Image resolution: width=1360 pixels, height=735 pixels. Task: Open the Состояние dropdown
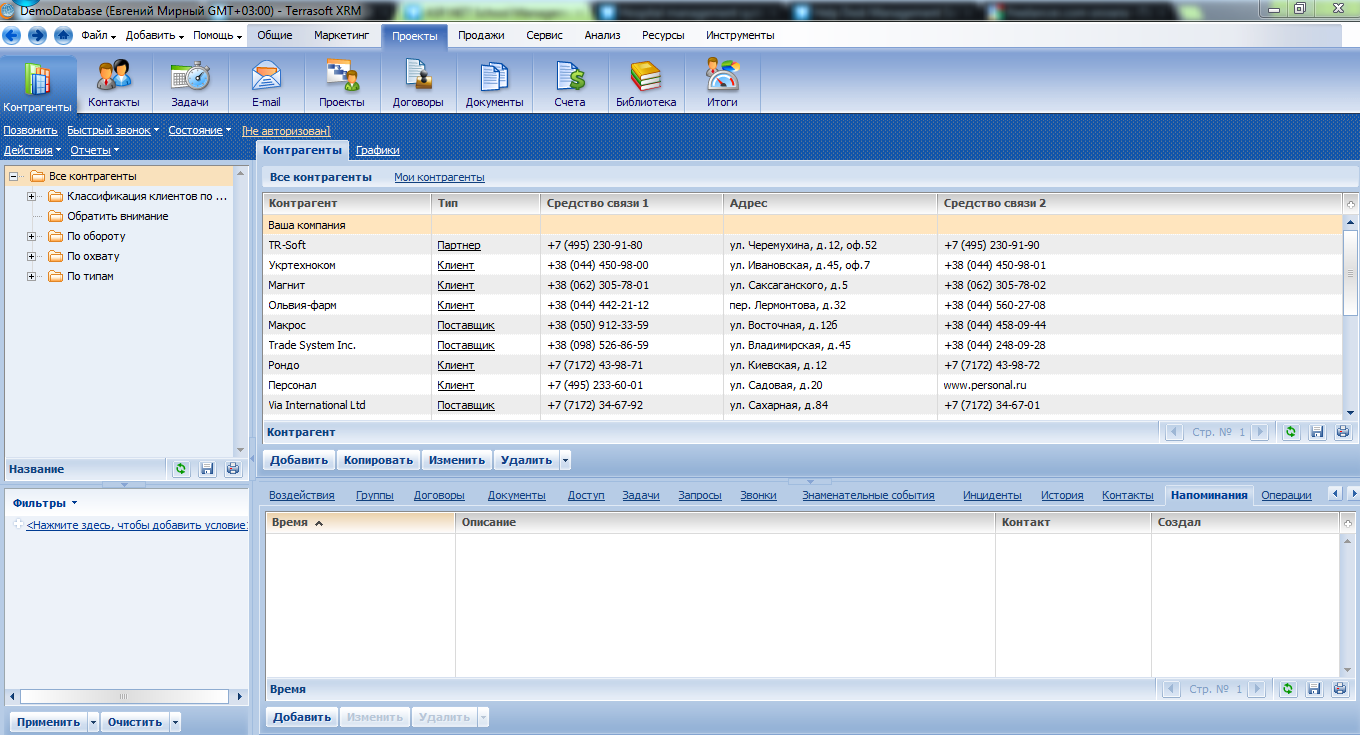199,130
